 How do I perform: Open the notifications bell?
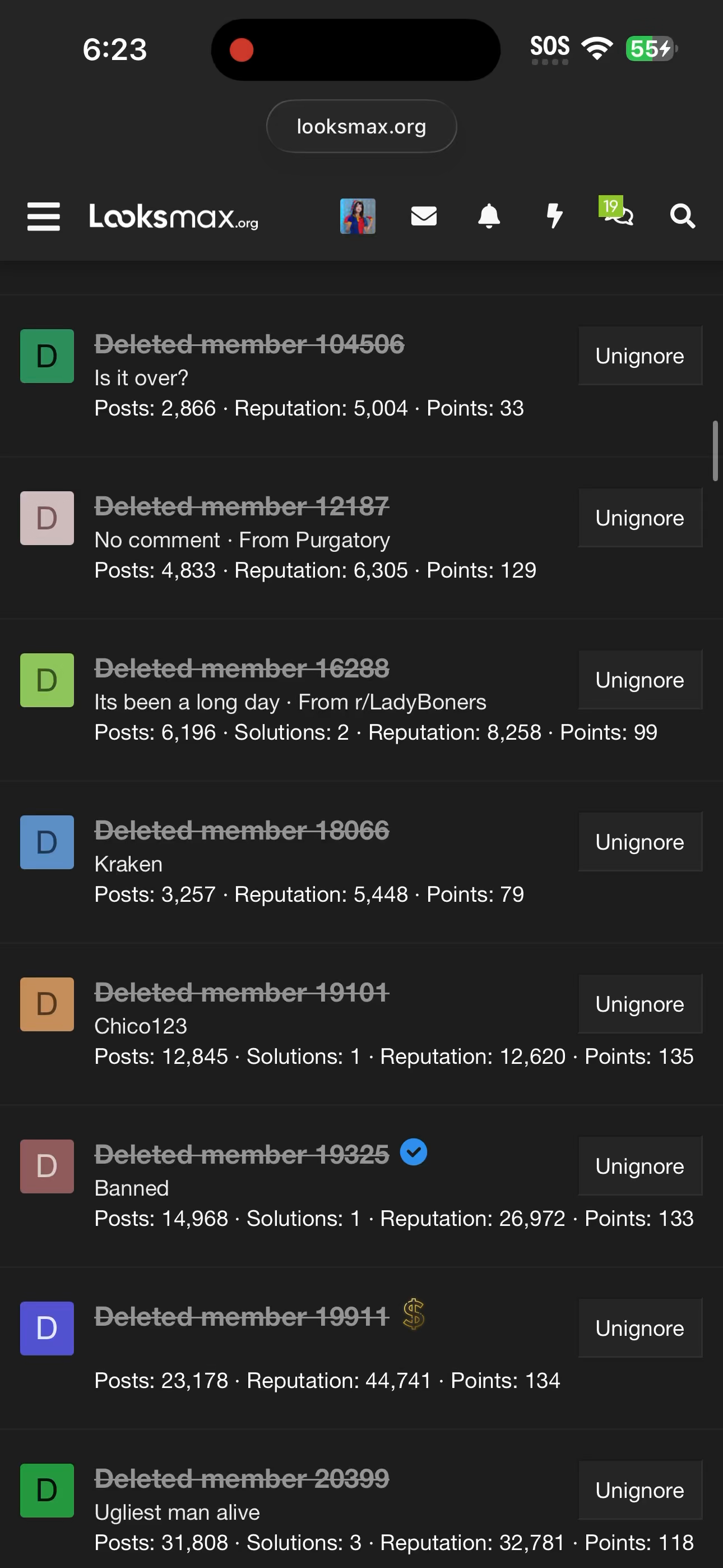[x=489, y=216]
